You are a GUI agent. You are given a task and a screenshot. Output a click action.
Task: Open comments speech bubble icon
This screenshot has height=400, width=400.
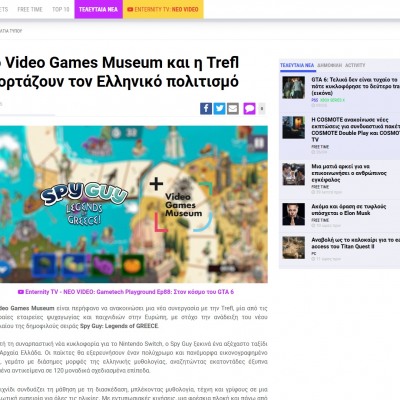(x=249, y=109)
